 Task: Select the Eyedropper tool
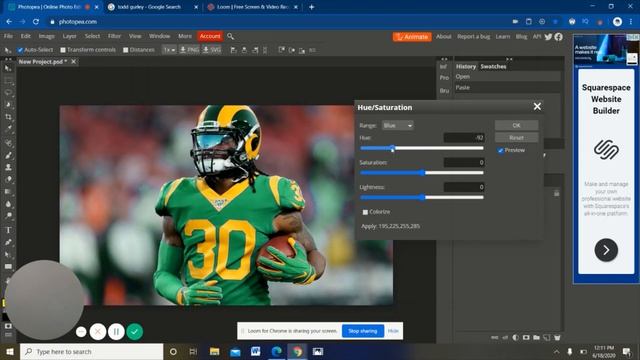click(x=8, y=129)
